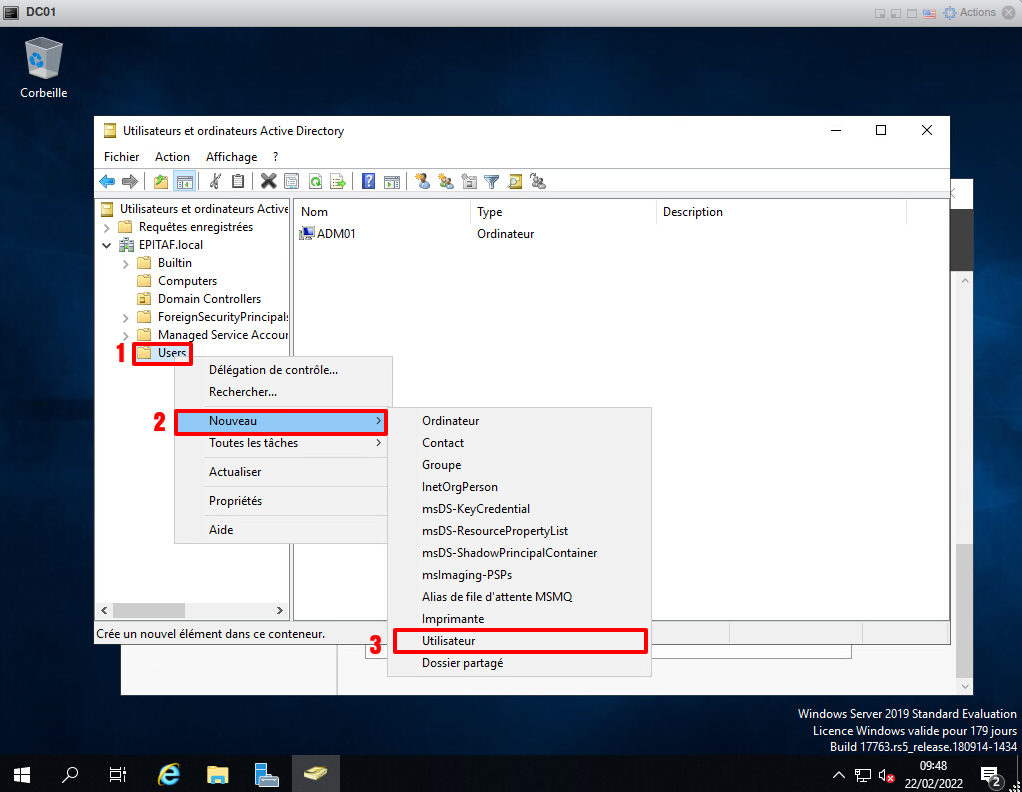
Task: Click the Cut scissors toolbar icon
Action: 214,181
